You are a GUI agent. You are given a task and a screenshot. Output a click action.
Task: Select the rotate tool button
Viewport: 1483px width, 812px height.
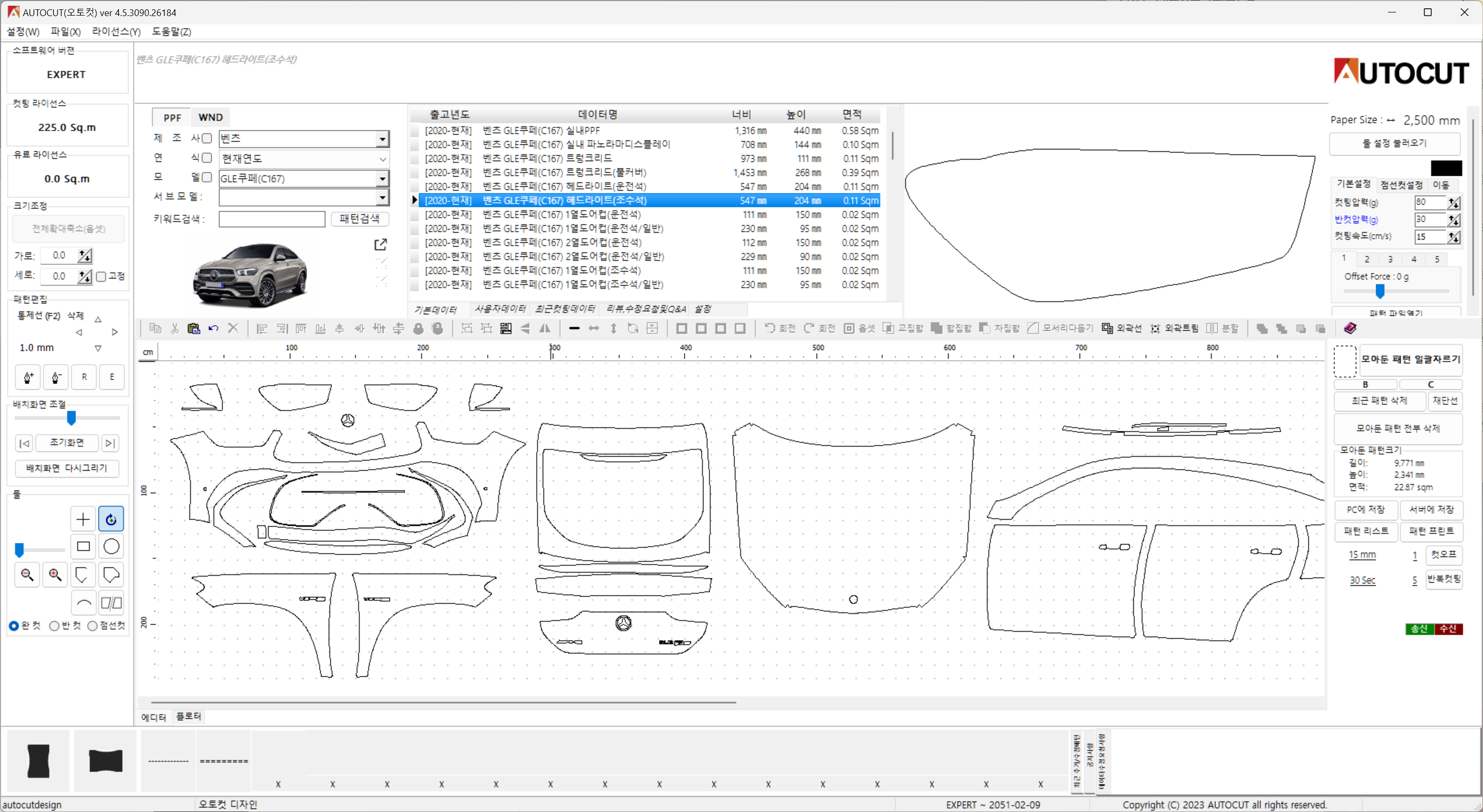[x=111, y=519]
